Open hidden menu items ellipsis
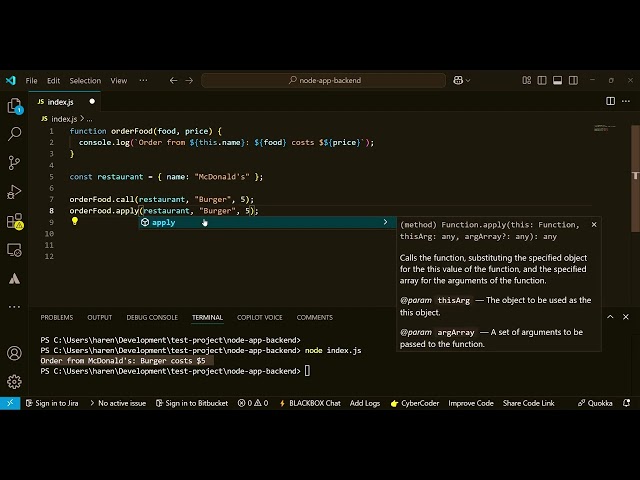 tap(143, 80)
